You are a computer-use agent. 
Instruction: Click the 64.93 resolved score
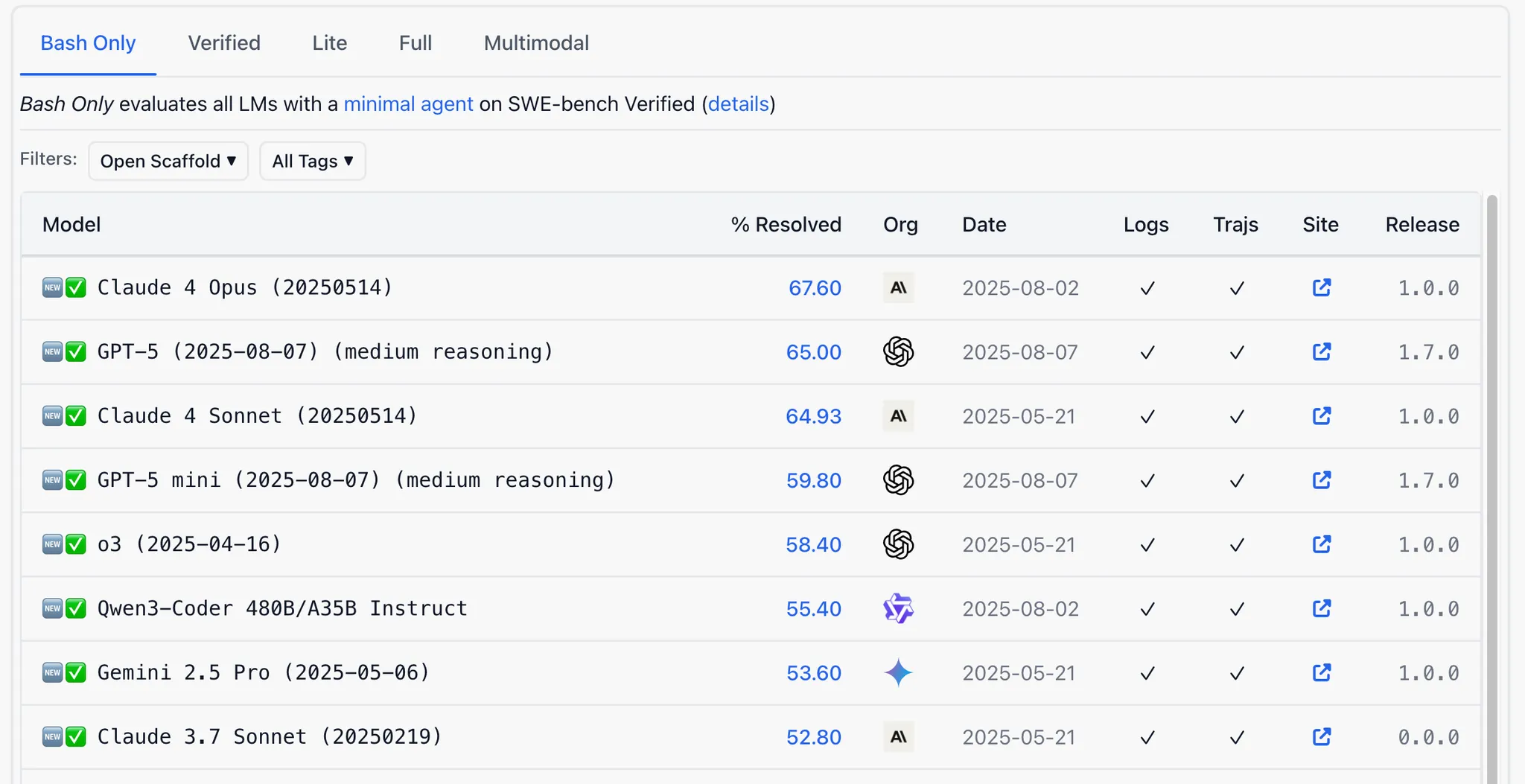(x=814, y=416)
